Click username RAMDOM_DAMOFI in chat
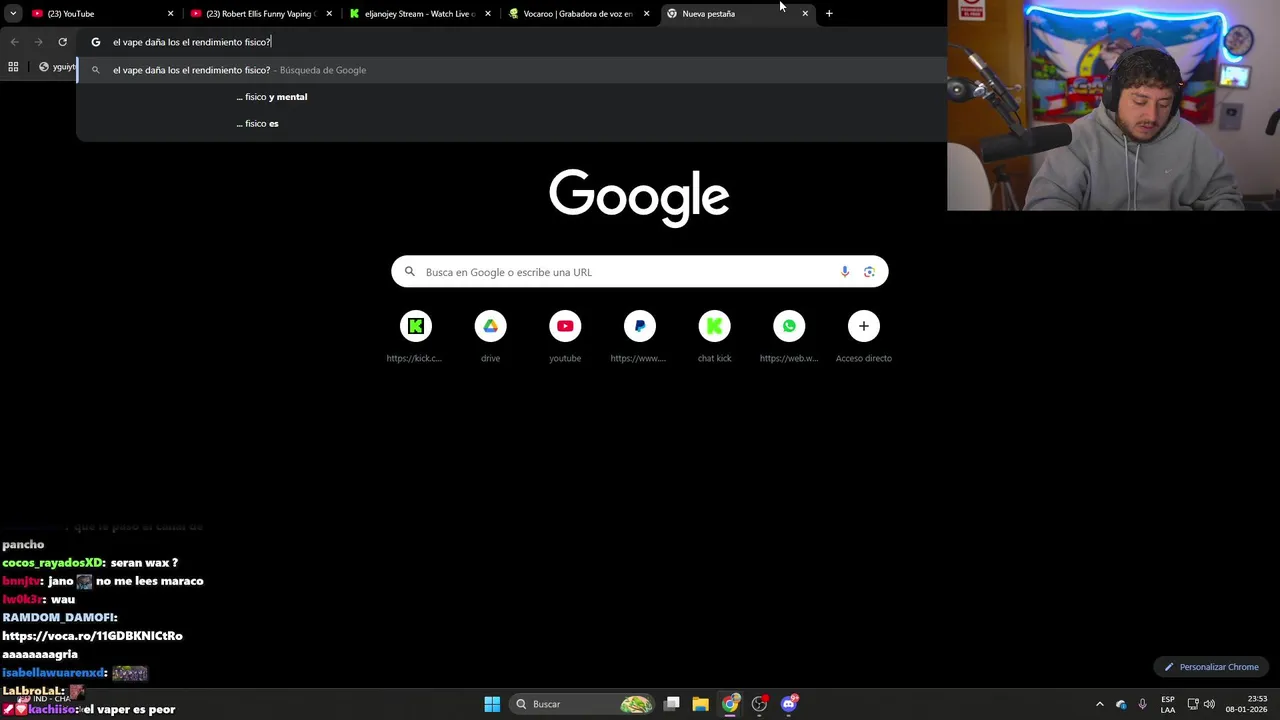Viewport: 1280px width, 720px height. pos(59,618)
